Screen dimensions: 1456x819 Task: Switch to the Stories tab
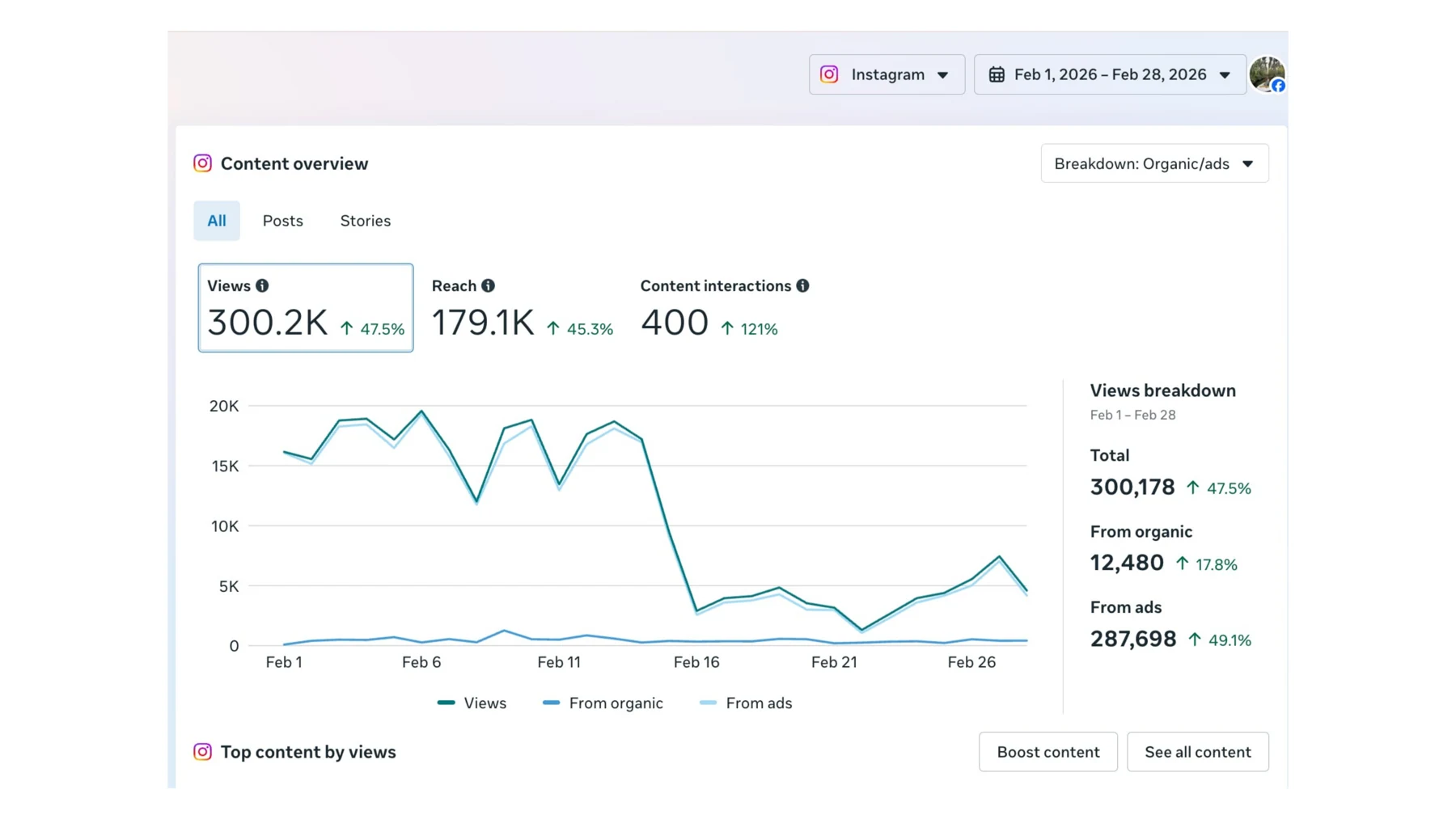pos(365,221)
